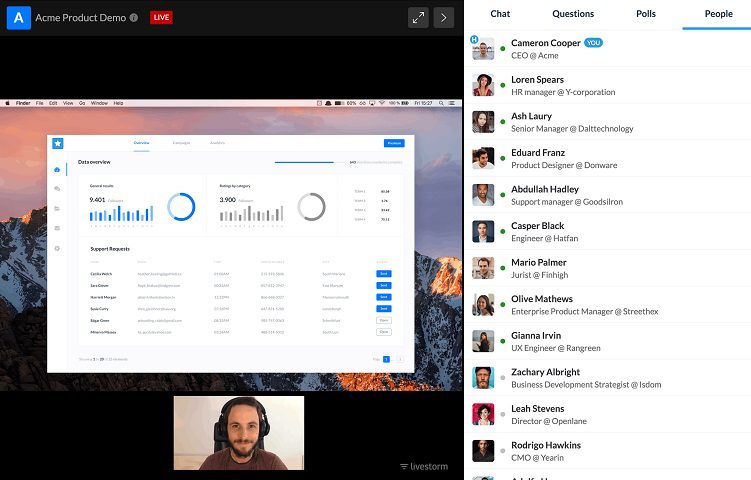
Task: Select the home icon in dashboard sidebar
Action: [x=57, y=170]
